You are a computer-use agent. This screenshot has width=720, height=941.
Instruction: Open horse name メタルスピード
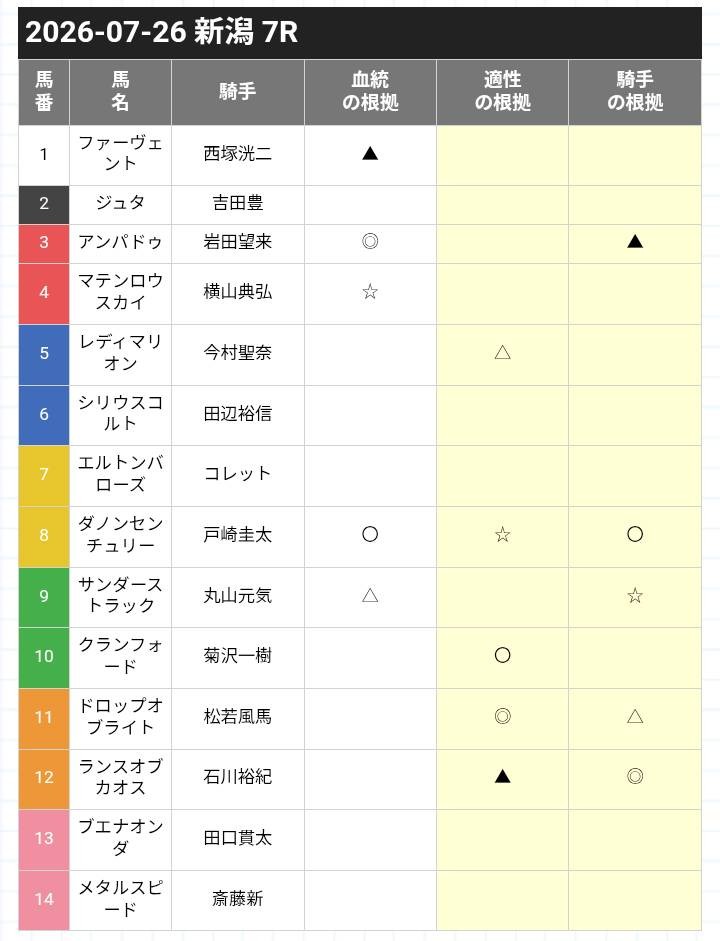(120, 898)
